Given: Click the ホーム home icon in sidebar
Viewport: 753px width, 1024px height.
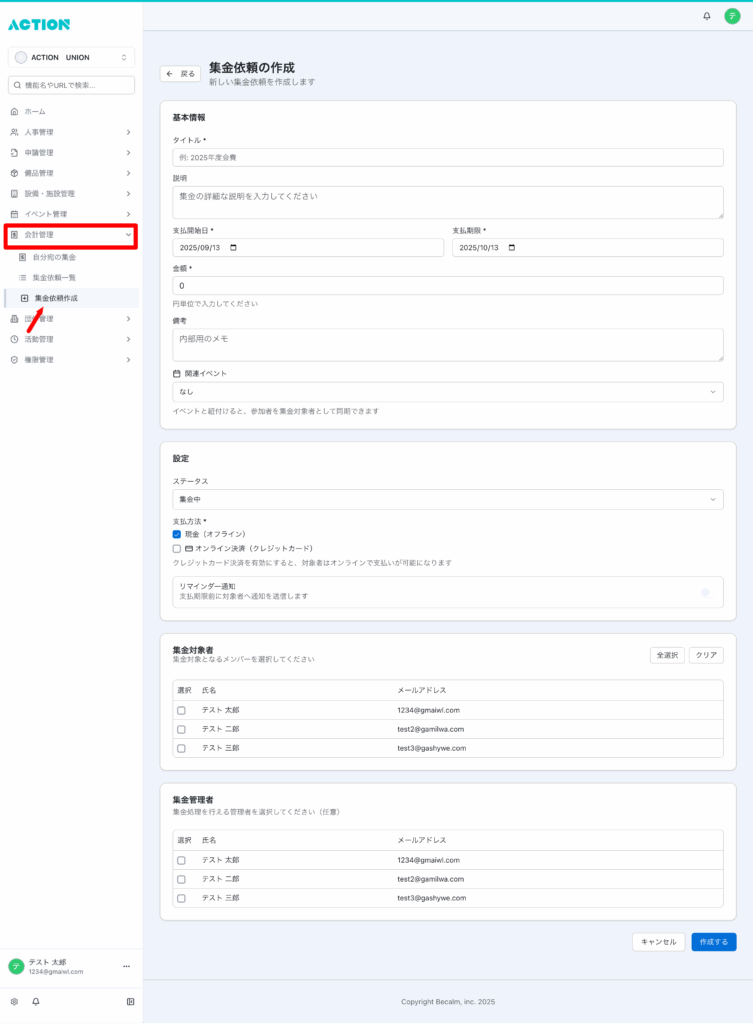Looking at the screenshot, I should point(14,111).
